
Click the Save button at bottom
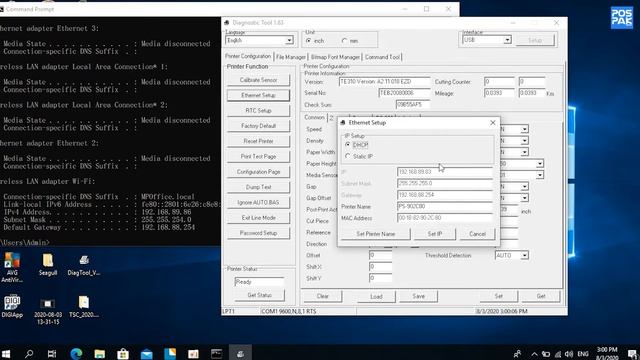[418, 296]
